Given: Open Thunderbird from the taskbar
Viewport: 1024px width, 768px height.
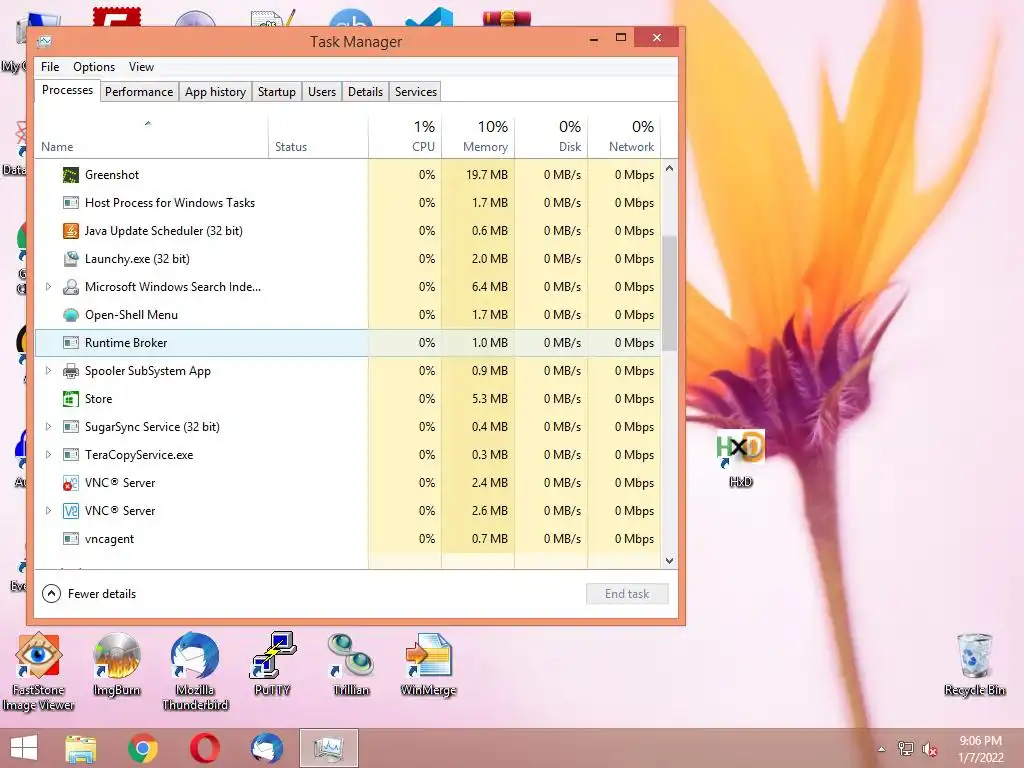Looking at the screenshot, I should (x=266, y=748).
